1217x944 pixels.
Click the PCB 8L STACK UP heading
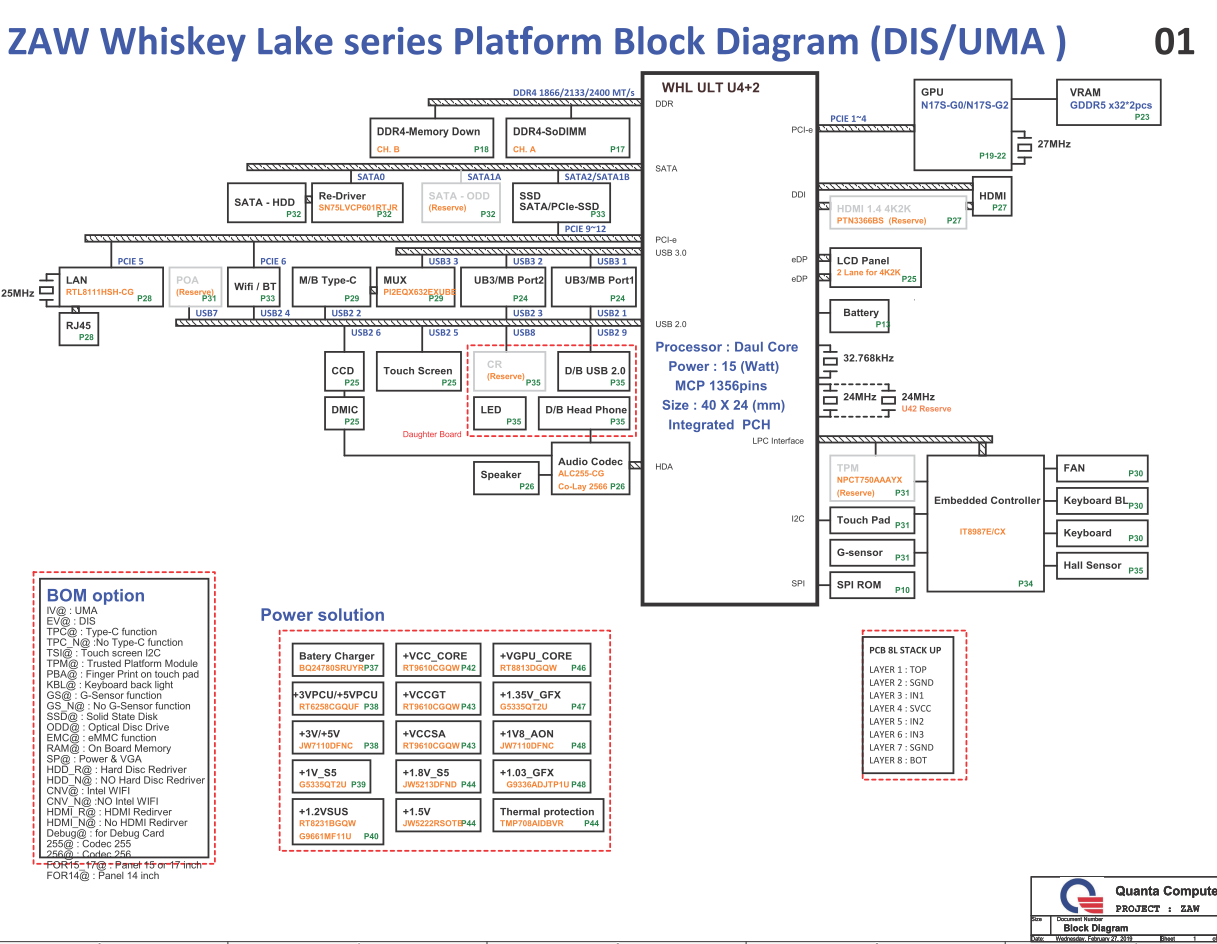point(905,650)
